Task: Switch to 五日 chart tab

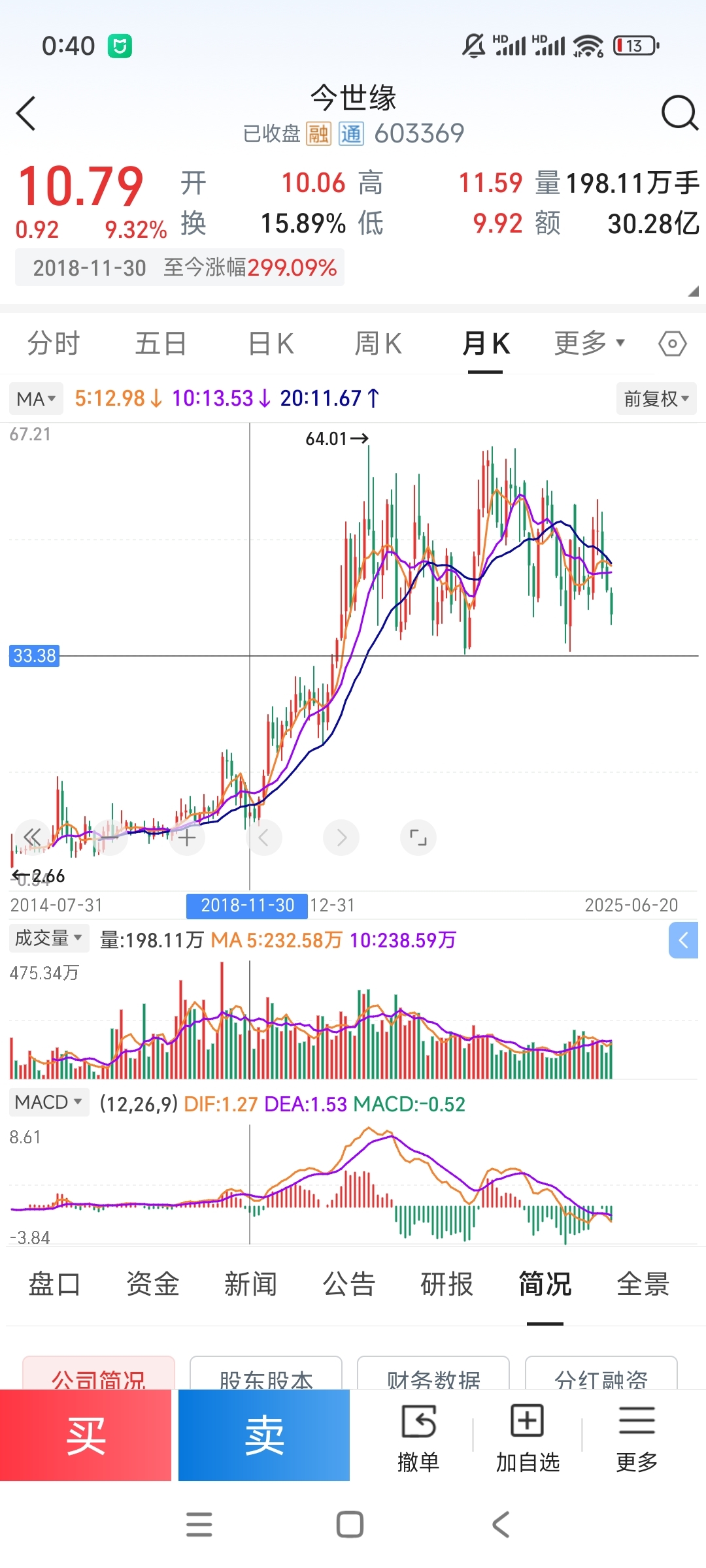Action: tap(161, 343)
